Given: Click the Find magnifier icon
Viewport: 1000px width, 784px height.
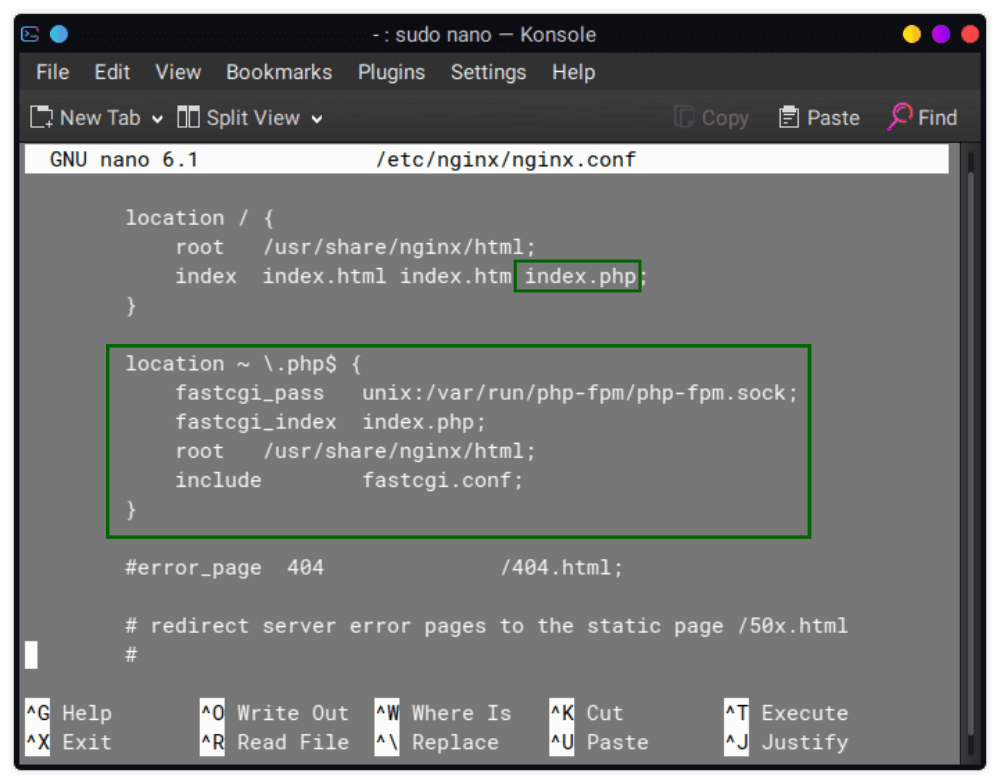Looking at the screenshot, I should (899, 117).
